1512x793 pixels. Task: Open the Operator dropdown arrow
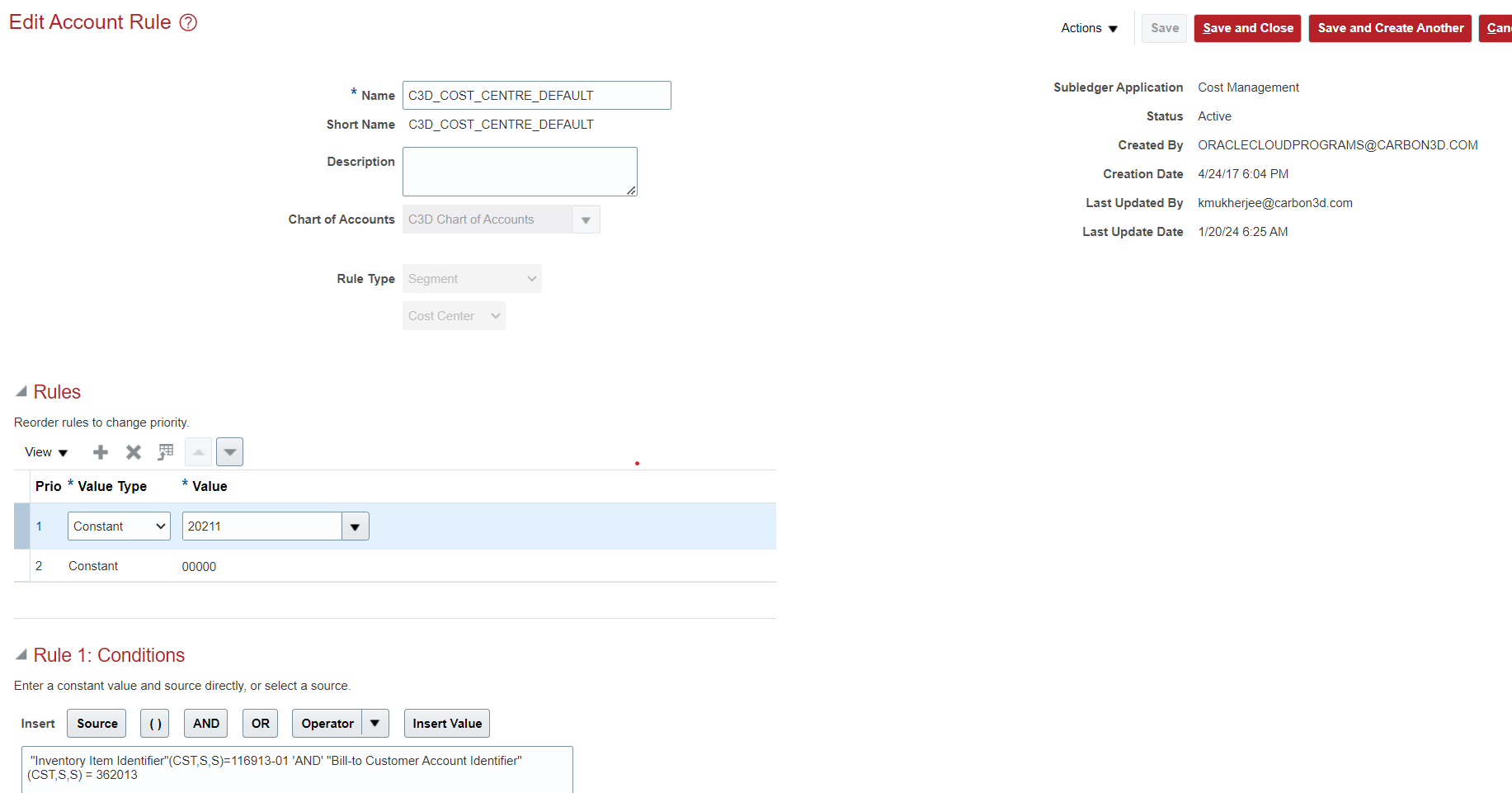(375, 724)
